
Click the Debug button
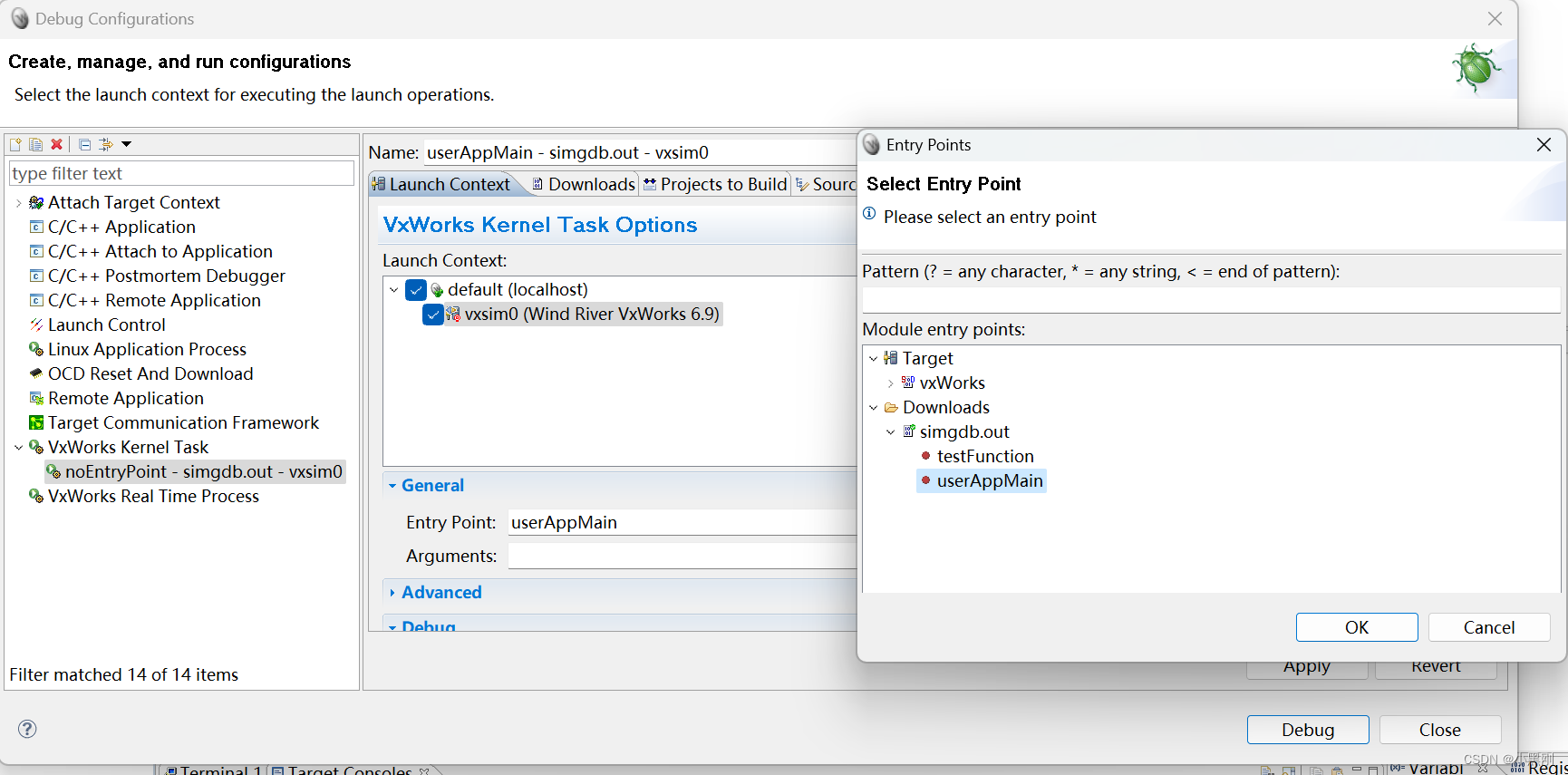1308,730
